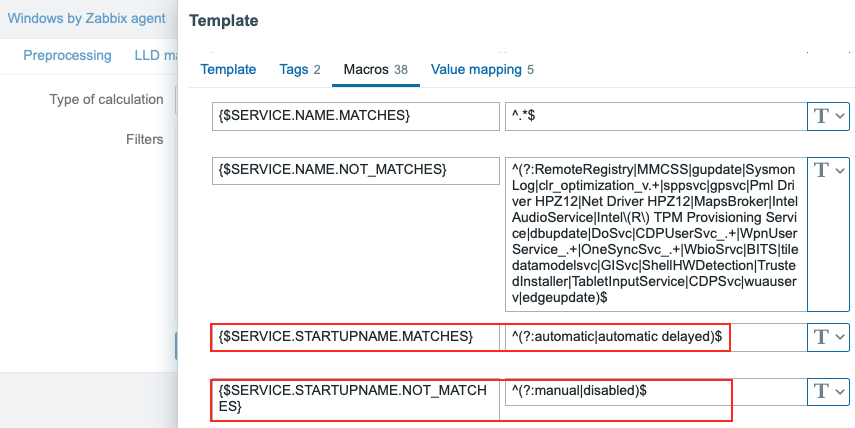Switch to the Template tab
Image resolution: width=855 pixels, height=428 pixels.
point(228,70)
